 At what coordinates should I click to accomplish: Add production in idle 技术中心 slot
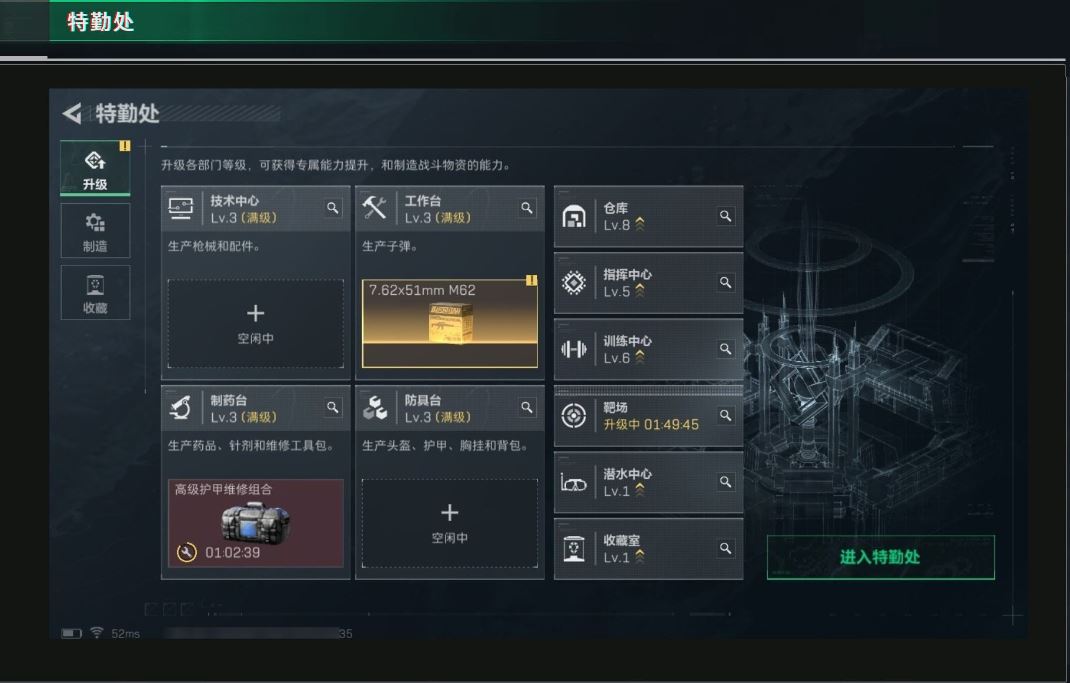point(255,323)
